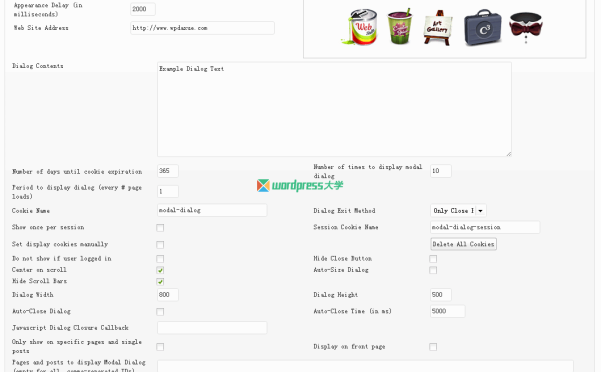Screen dimensions: 601x372
Task: Select the Art Gallery easel icon
Action: click(x=438, y=28)
